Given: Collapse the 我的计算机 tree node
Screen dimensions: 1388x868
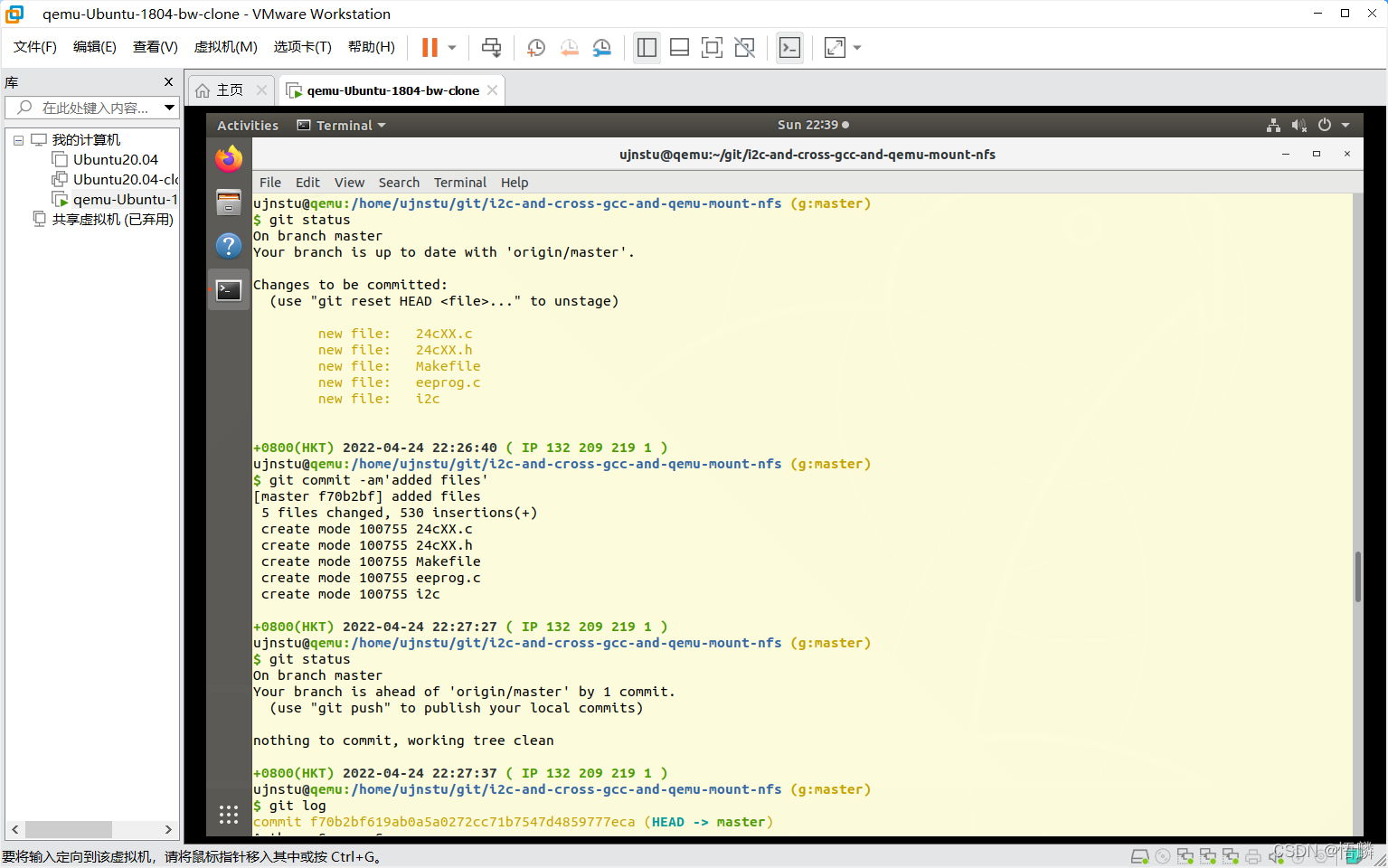Looking at the screenshot, I should coord(18,140).
